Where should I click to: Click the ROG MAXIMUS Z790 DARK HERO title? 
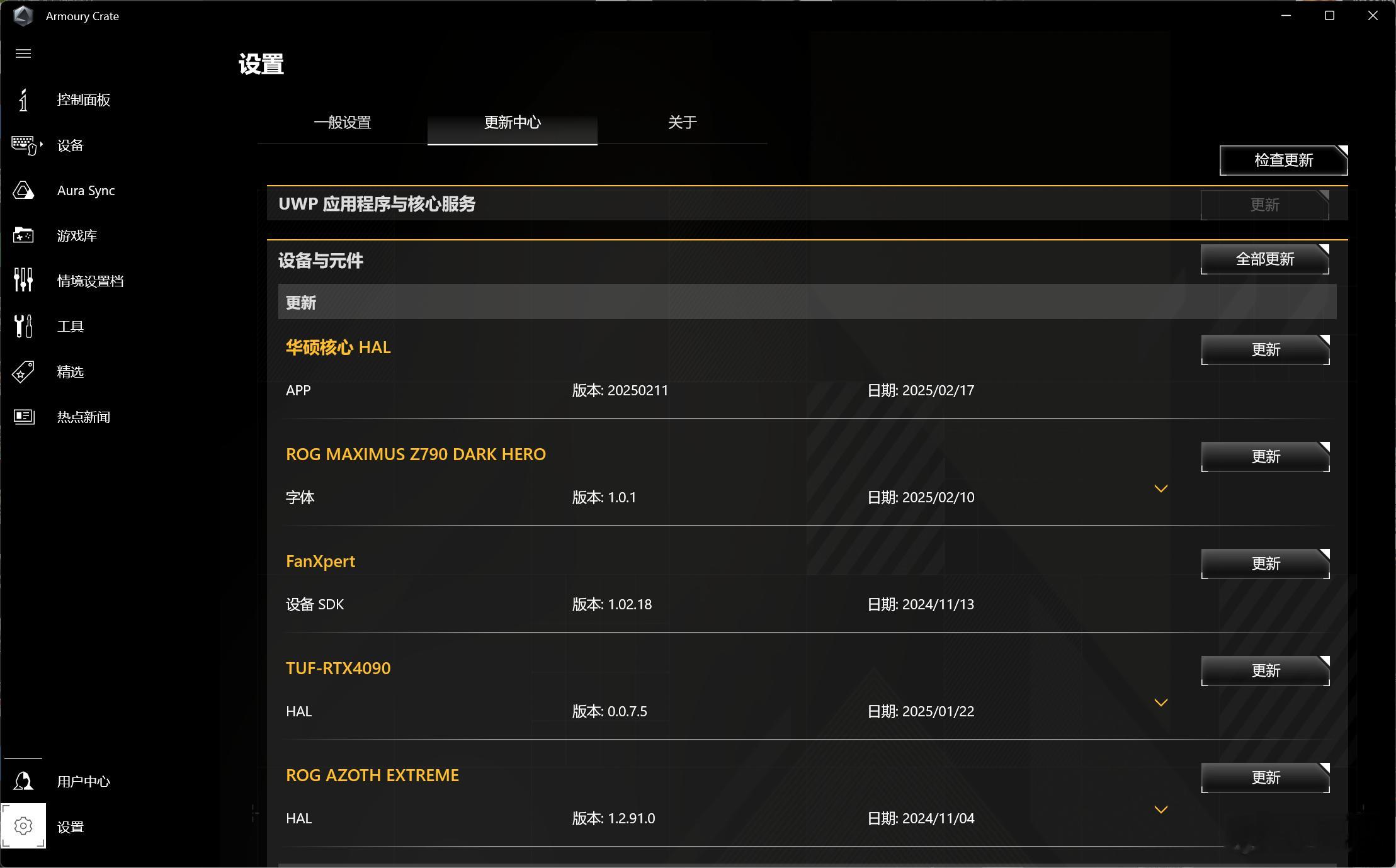click(x=416, y=454)
